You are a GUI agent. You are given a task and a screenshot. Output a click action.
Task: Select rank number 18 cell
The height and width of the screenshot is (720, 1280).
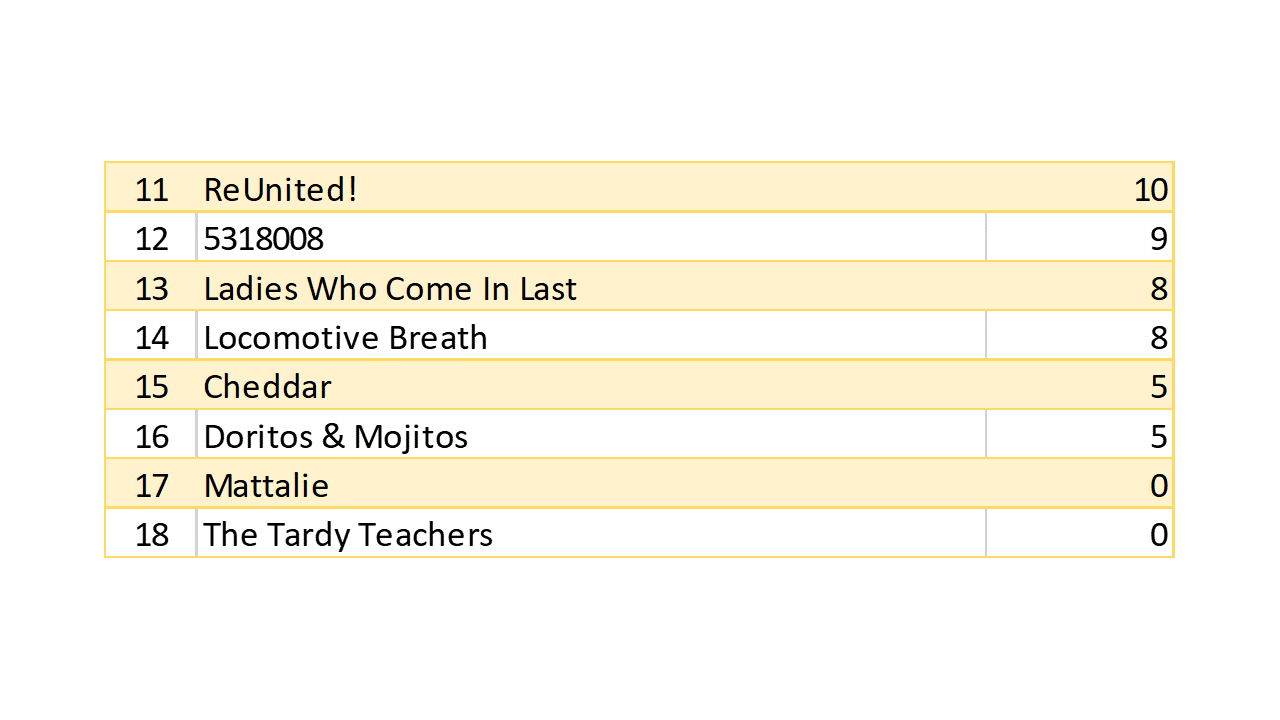151,534
